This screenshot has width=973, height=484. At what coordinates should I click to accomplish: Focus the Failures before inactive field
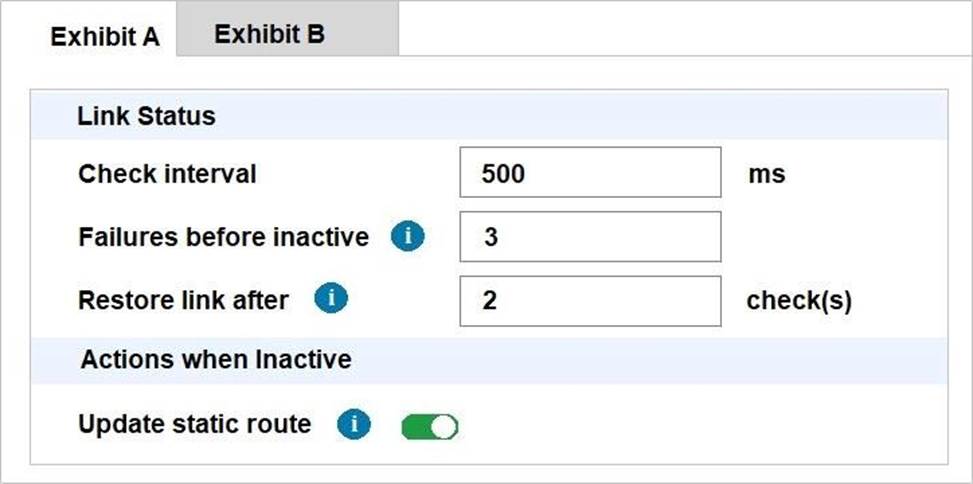[590, 237]
